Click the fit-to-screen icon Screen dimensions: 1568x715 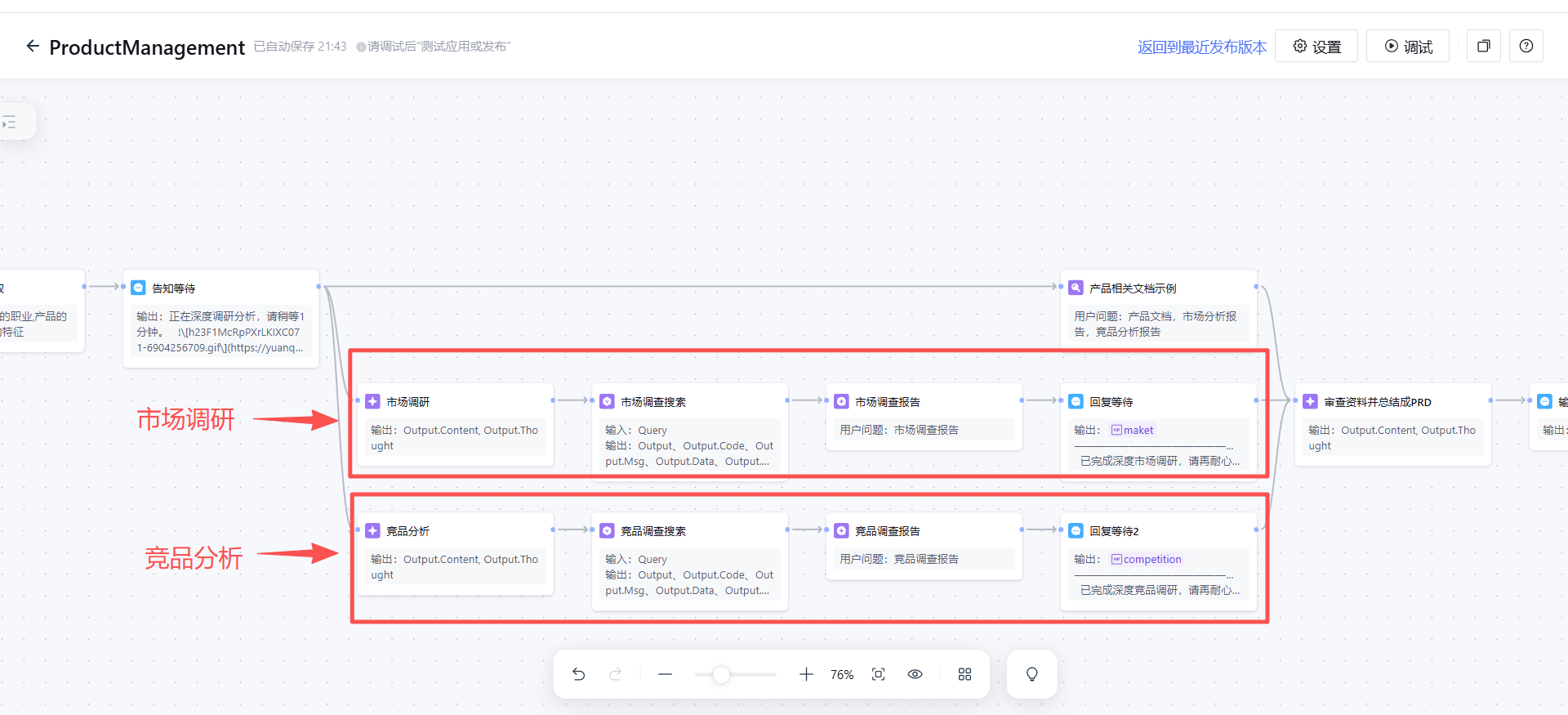878,674
